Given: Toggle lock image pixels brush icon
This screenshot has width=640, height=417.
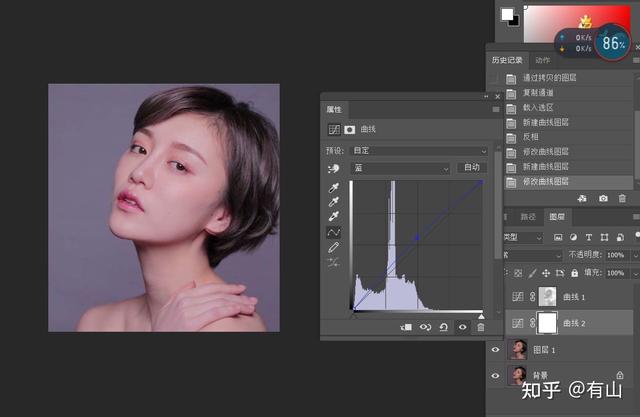Looking at the screenshot, I should pyautogui.click(x=532, y=273).
